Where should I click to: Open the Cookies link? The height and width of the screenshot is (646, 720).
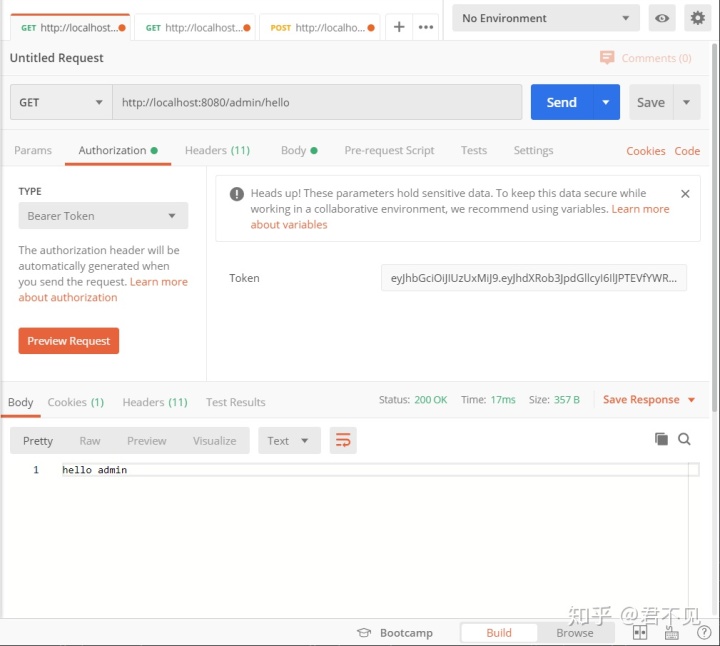tap(646, 151)
